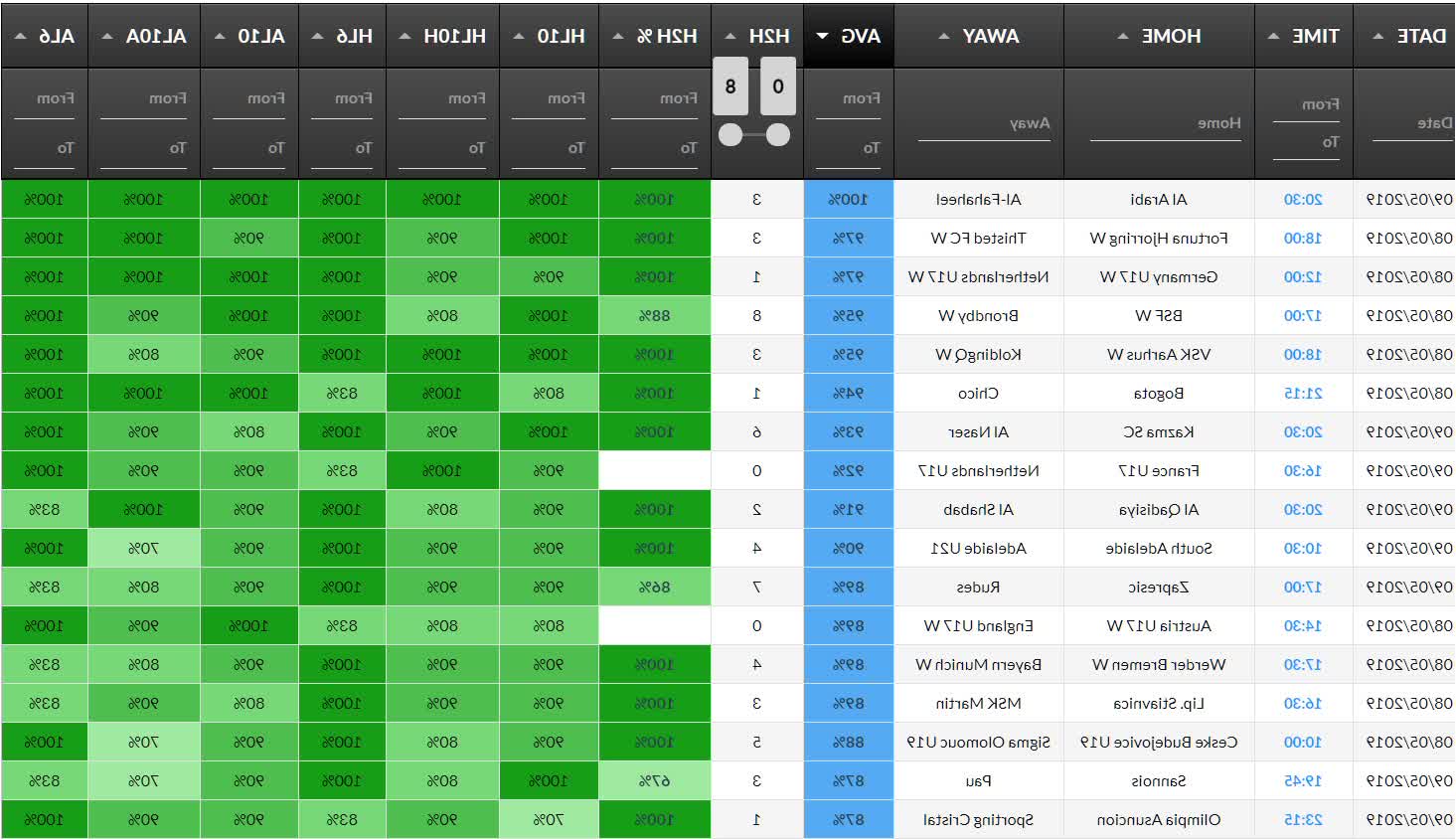Open the 16:30 time link for France U17

[1303, 471]
